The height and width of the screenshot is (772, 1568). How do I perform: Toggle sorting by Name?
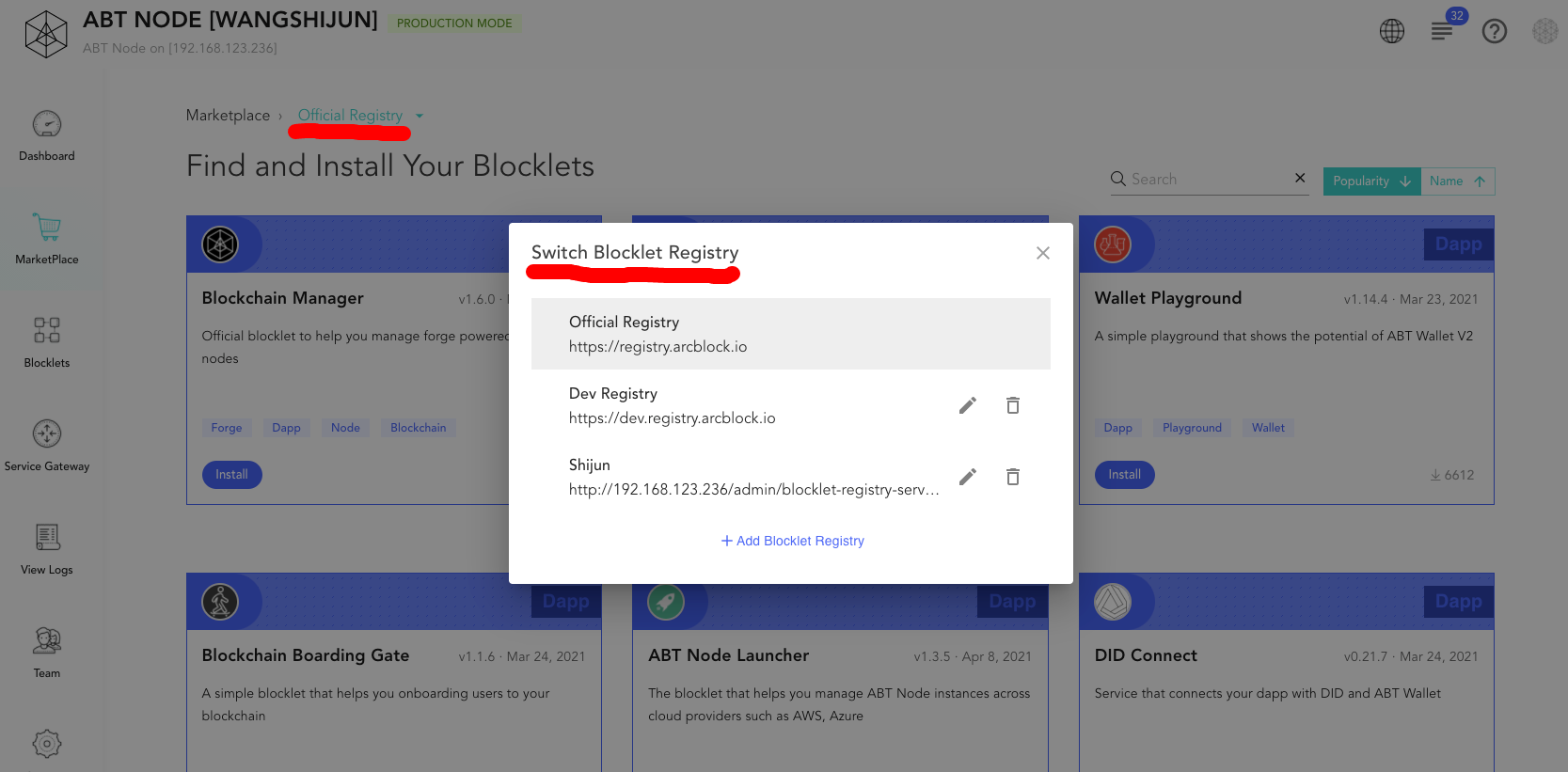[x=1456, y=181]
